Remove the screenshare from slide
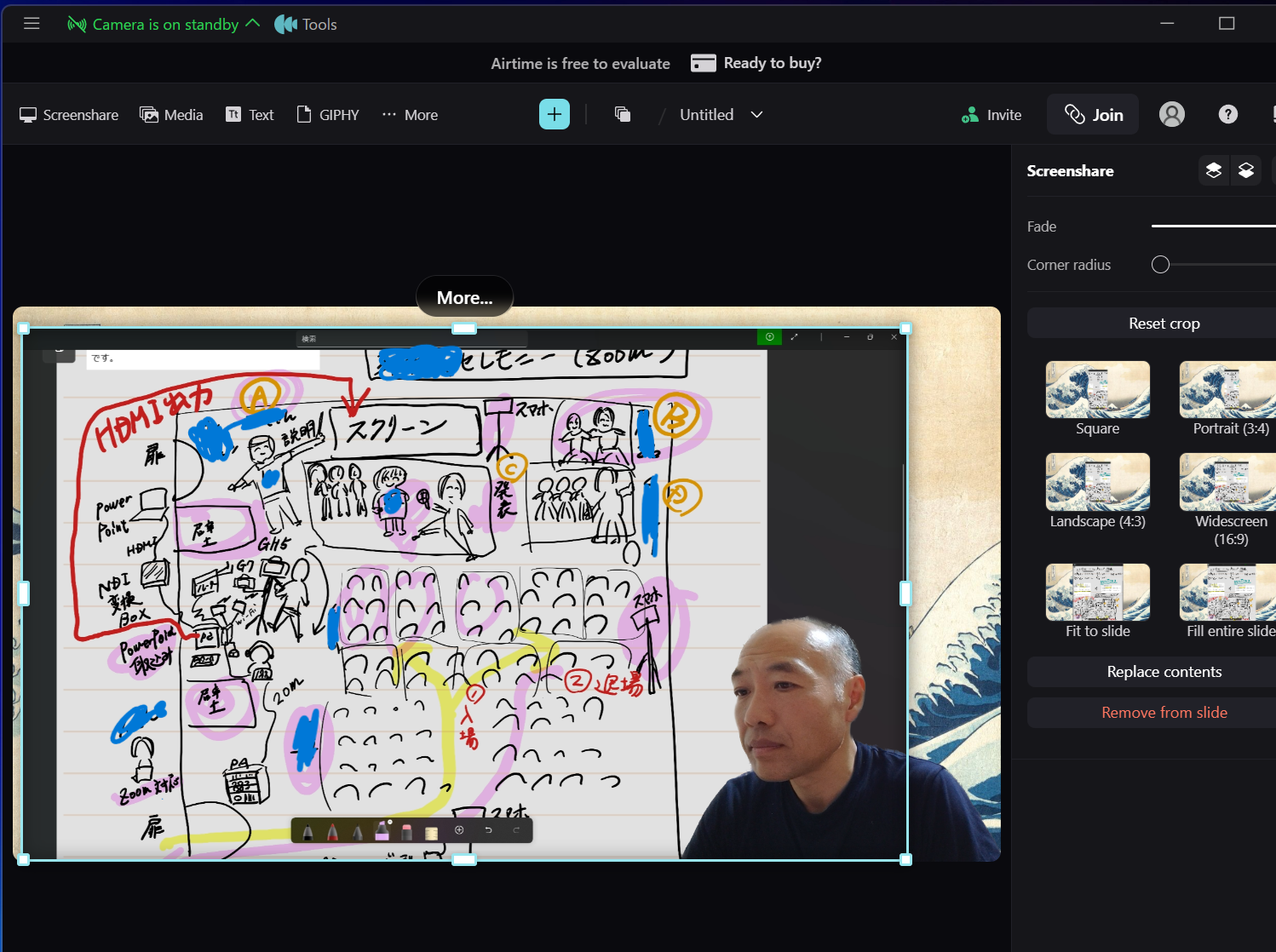The width and height of the screenshot is (1276, 952). (x=1164, y=713)
